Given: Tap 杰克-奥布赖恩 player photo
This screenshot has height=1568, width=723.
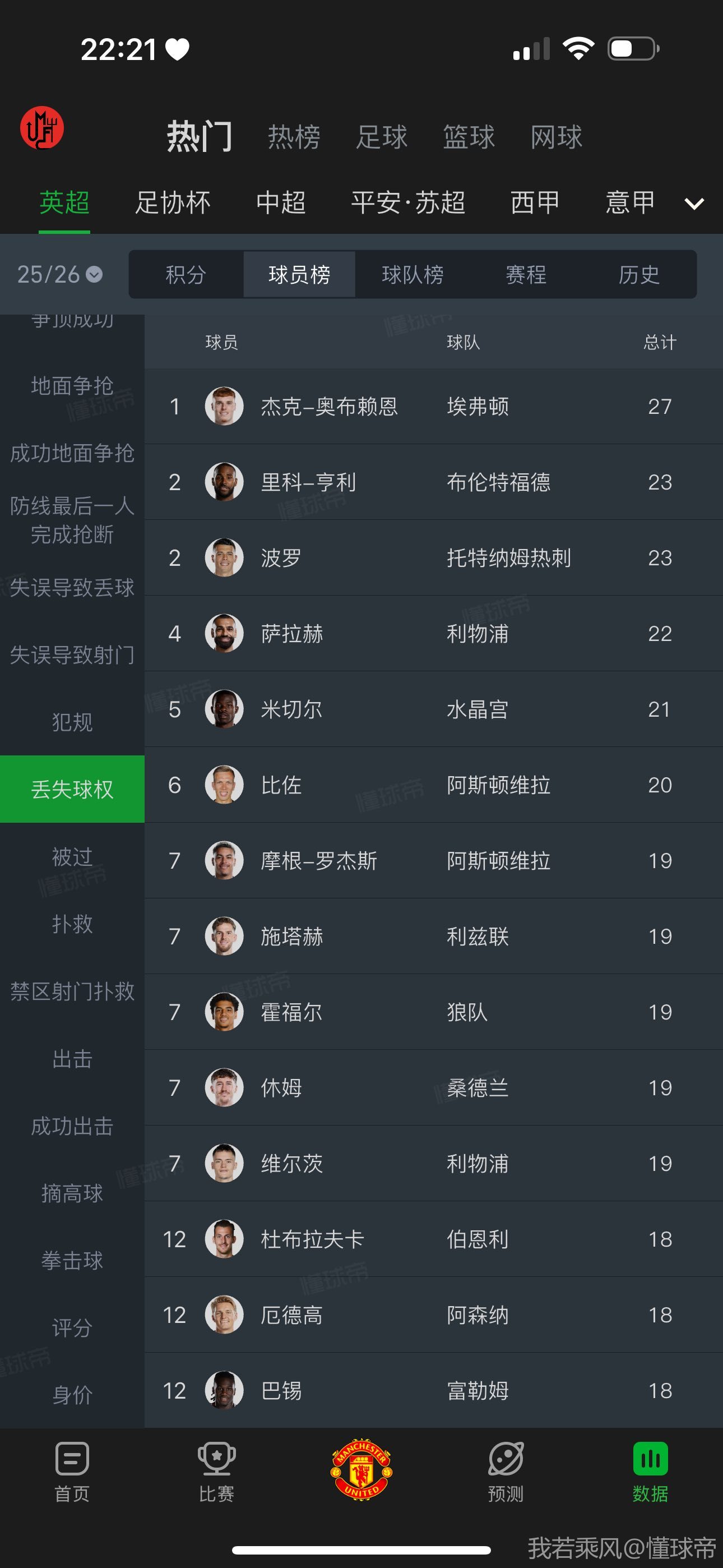Looking at the screenshot, I should click(224, 406).
